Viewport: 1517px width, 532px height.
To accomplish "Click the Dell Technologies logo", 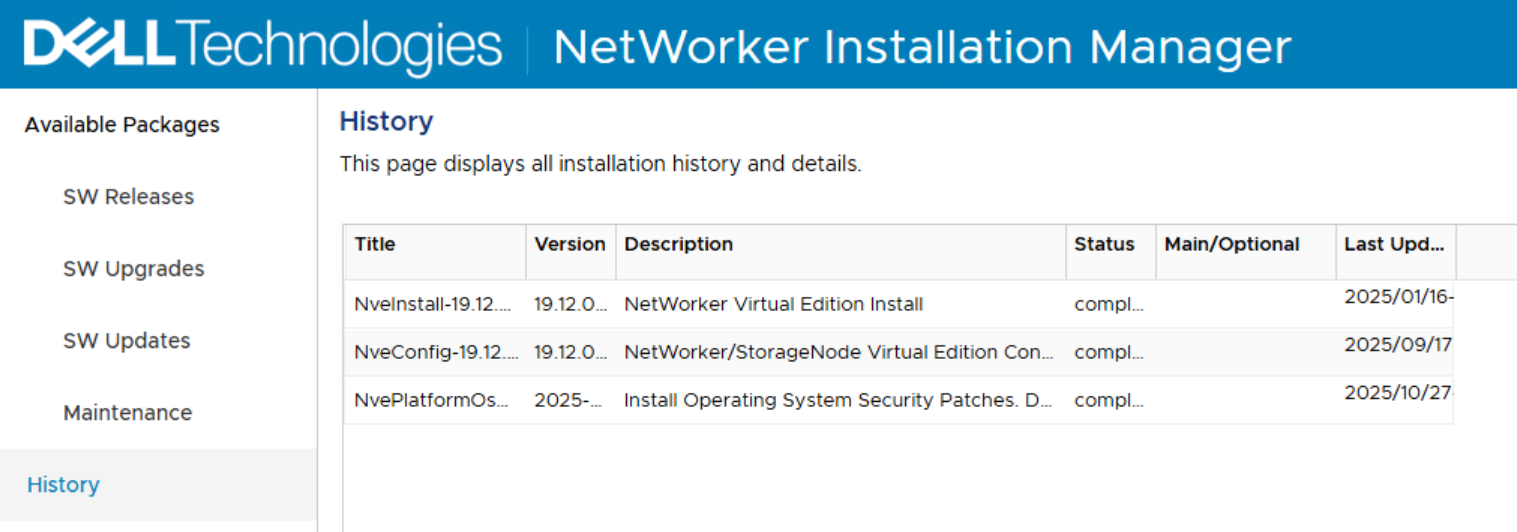I will tap(263, 45).
